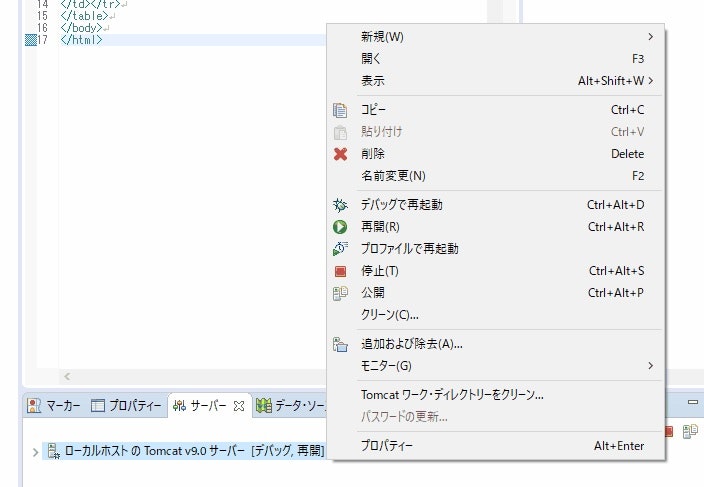Choose 追加および除去(A)...
Viewport: 704px width, 487px height.
496,344
